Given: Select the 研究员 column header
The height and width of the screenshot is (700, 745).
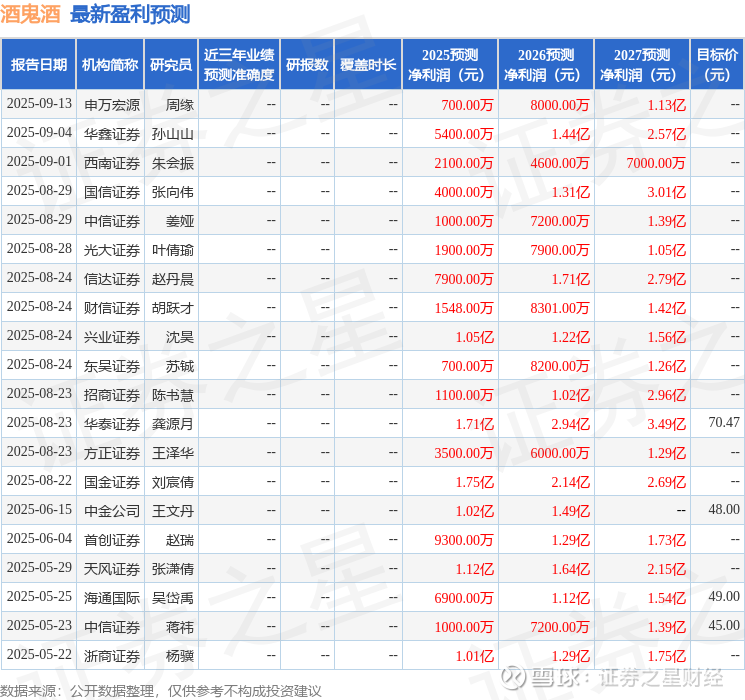Looking at the screenshot, I should pyautogui.click(x=171, y=65).
